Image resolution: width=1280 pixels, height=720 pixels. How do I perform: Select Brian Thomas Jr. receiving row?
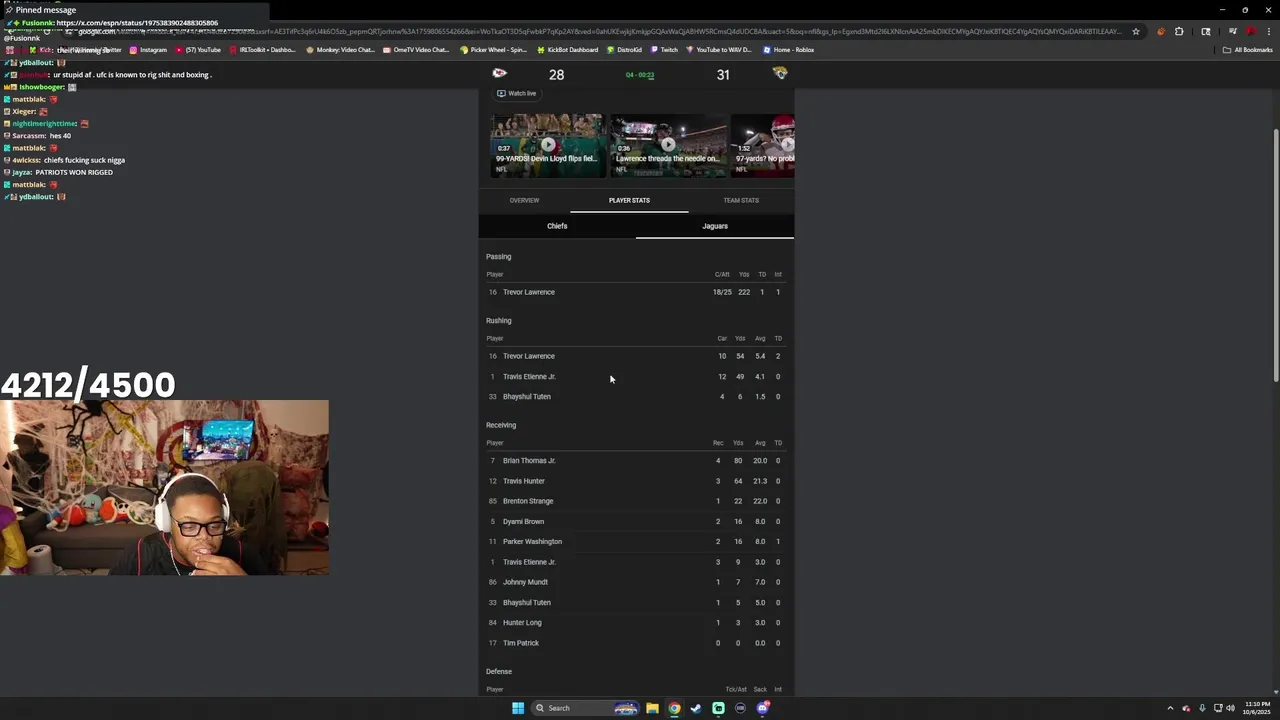[x=636, y=461]
